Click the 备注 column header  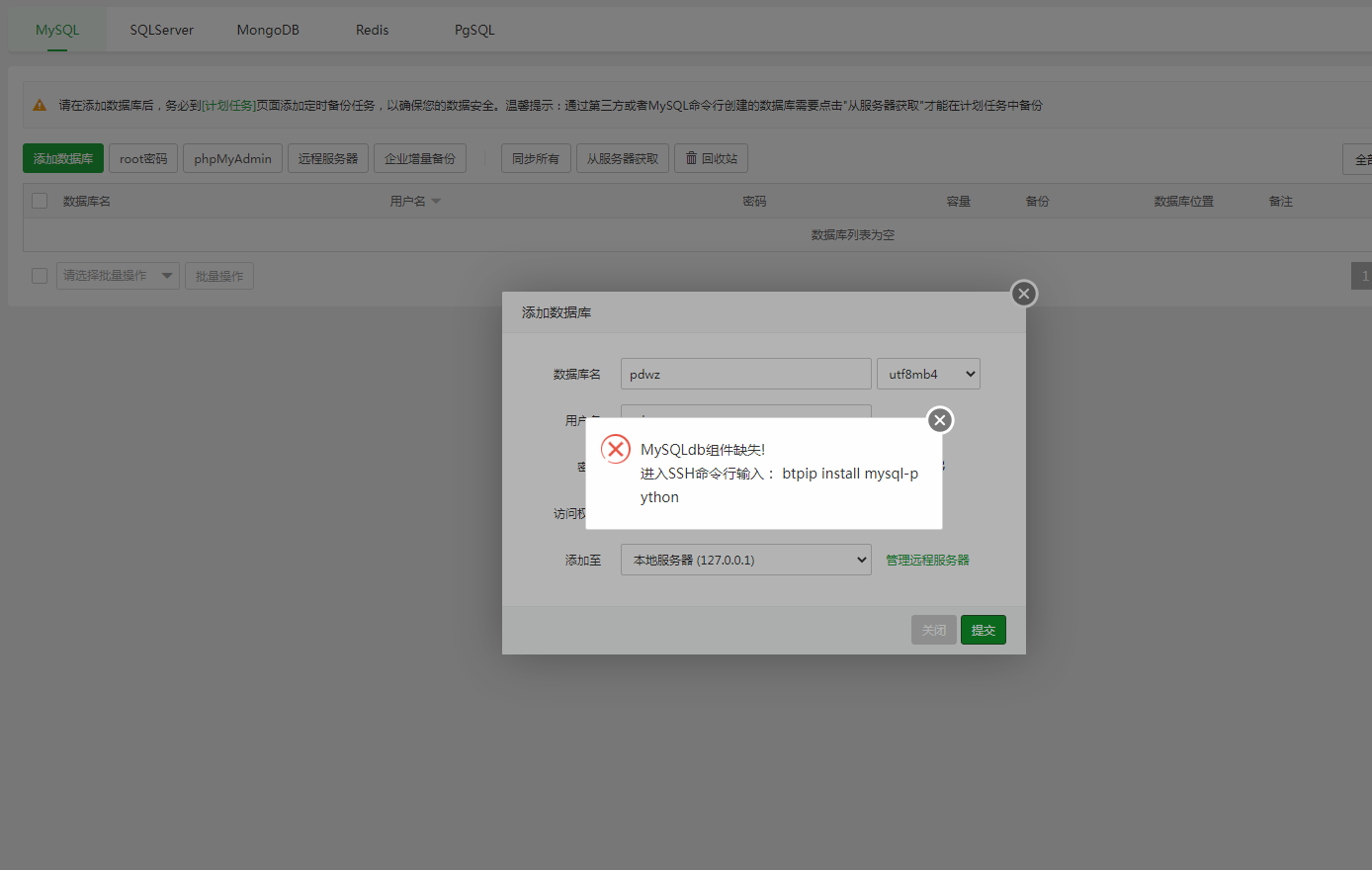(1281, 202)
